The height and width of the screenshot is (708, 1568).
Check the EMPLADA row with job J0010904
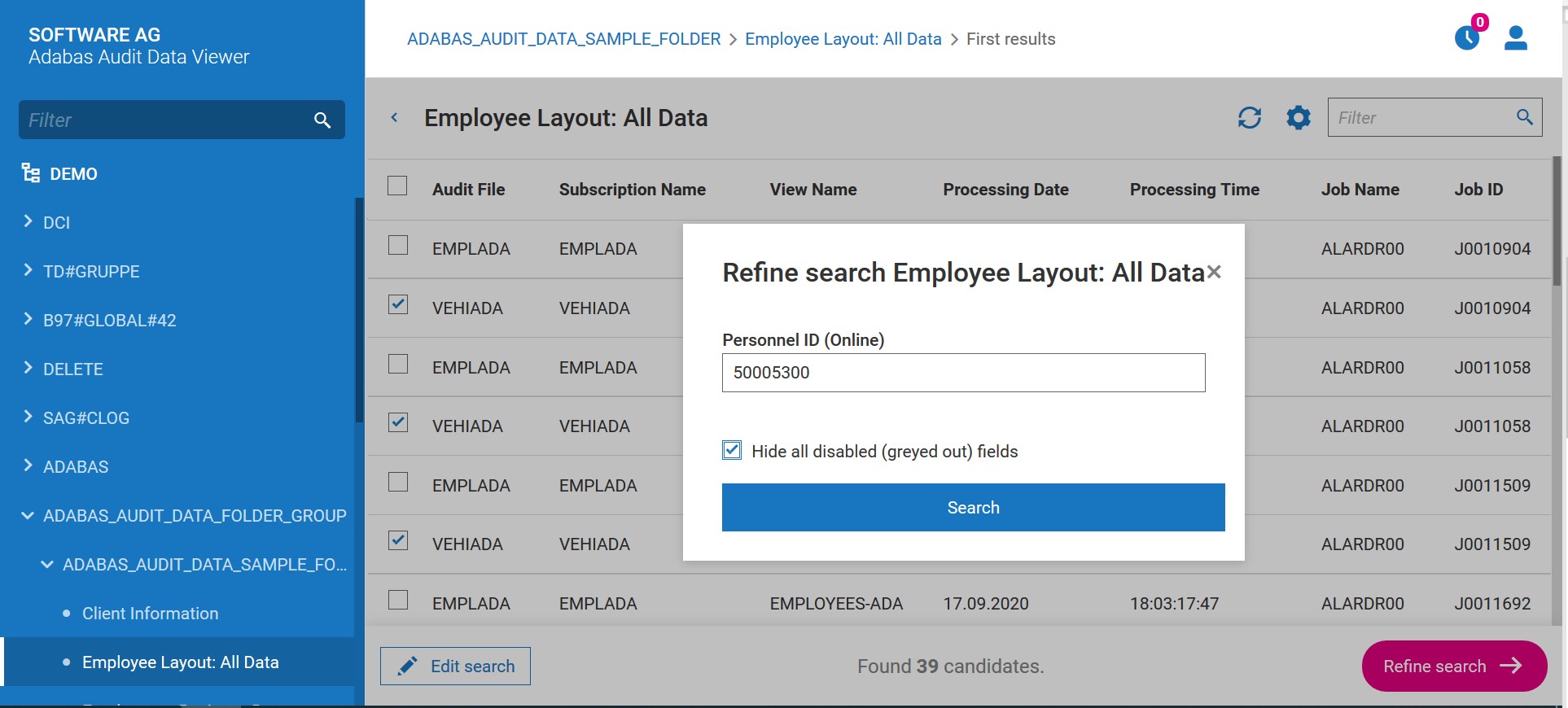pyautogui.click(x=398, y=245)
